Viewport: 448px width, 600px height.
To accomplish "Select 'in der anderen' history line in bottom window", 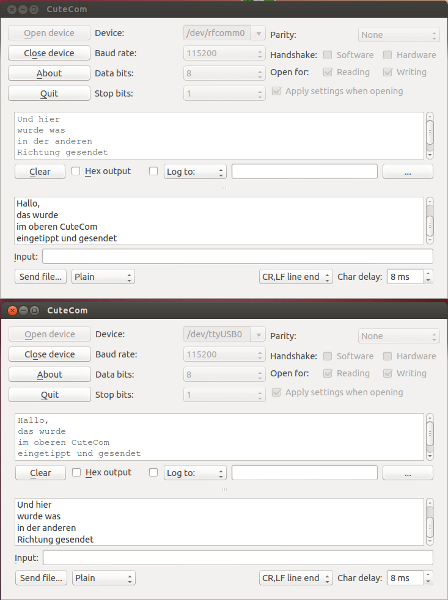I will tap(46, 528).
